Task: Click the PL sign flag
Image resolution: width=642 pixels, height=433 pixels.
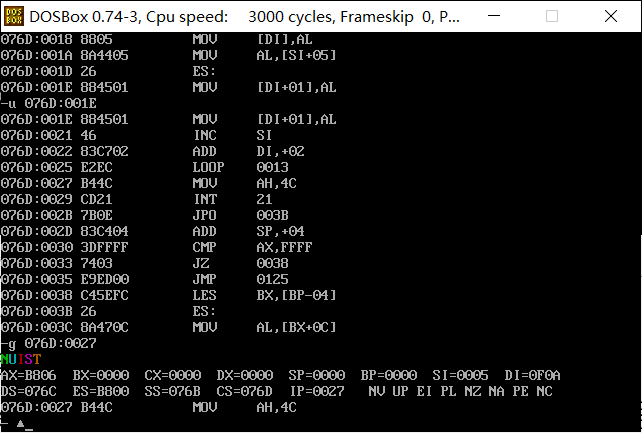Action: point(448,391)
